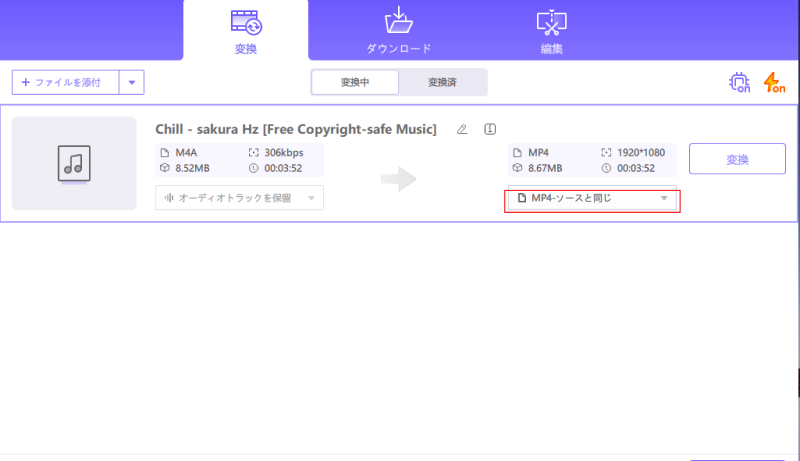
Task: Click the file title Chill - sakura Hz
Action: 296,129
